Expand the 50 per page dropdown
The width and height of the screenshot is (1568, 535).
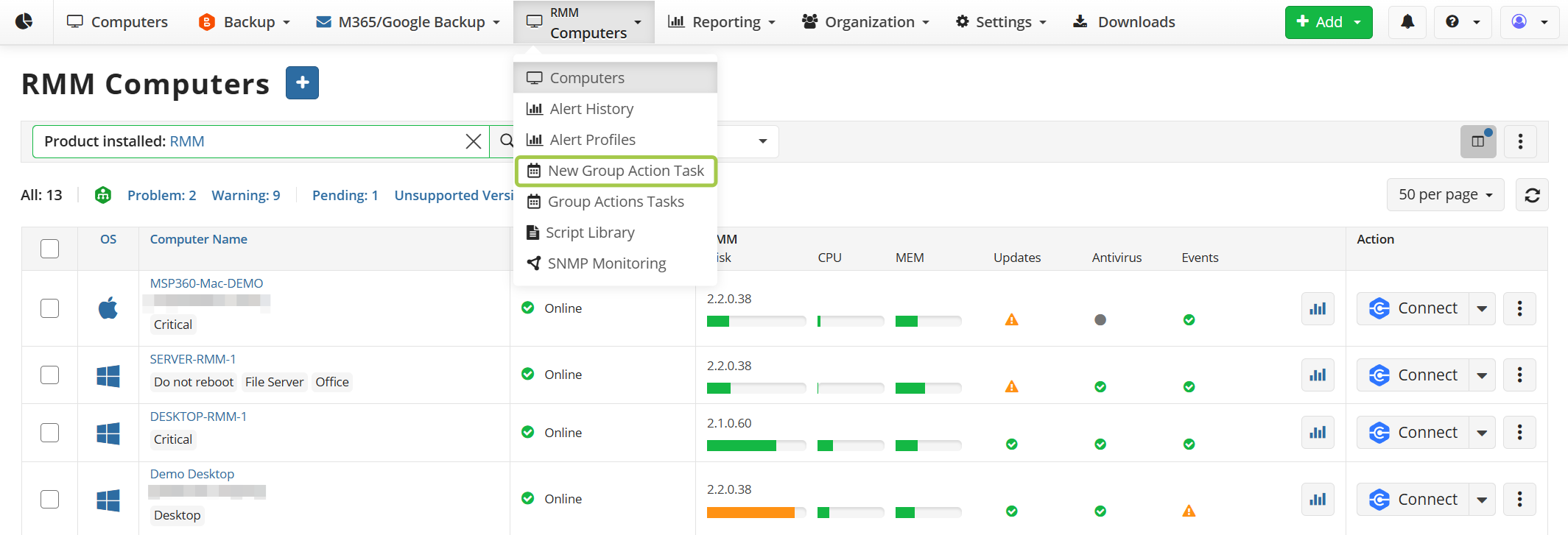pyautogui.click(x=1445, y=195)
